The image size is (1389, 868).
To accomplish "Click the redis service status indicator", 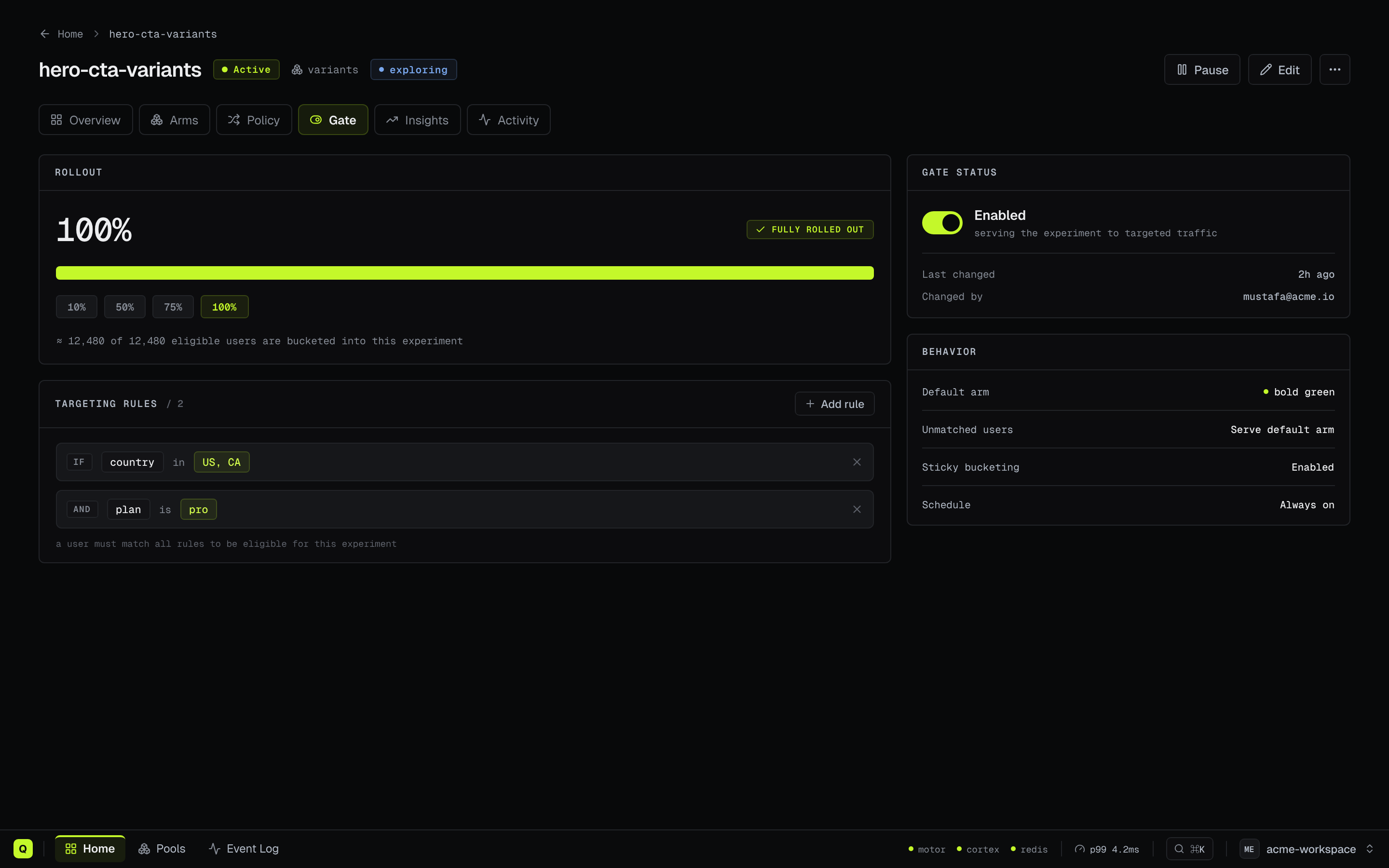I will 1029,849.
